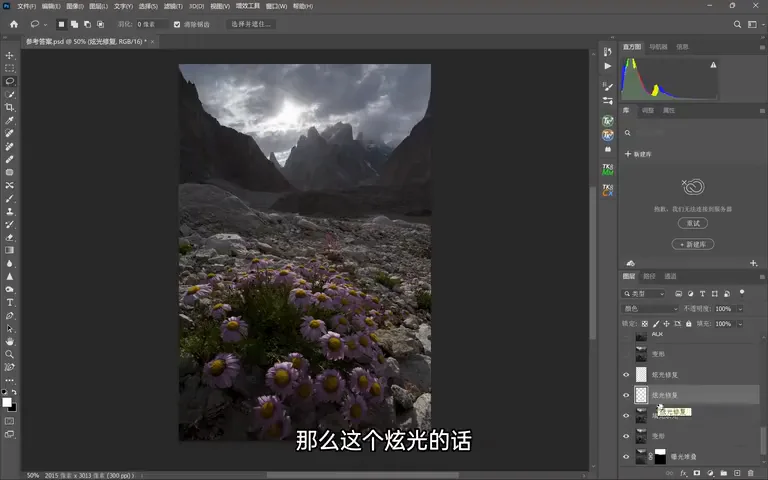
Task: Open the layer fx styles menu
Action: pyautogui.click(x=683, y=473)
